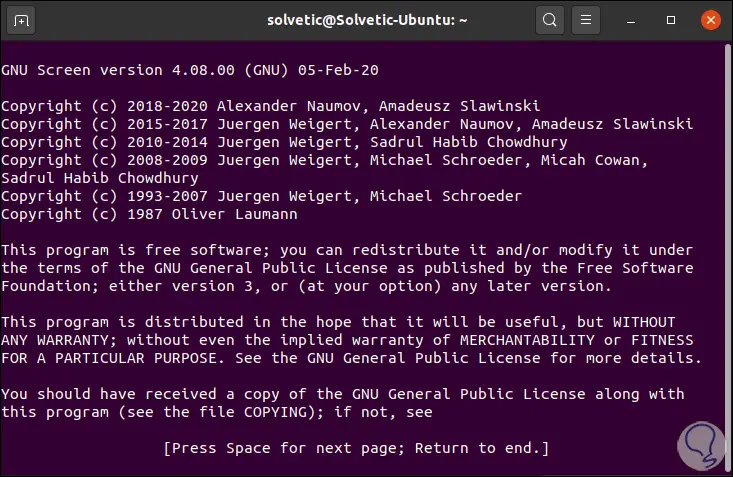Image resolution: width=733 pixels, height=477 pixels.
Task: Click the line this program (see the file COPYING)
Action: tap(217, 412)
